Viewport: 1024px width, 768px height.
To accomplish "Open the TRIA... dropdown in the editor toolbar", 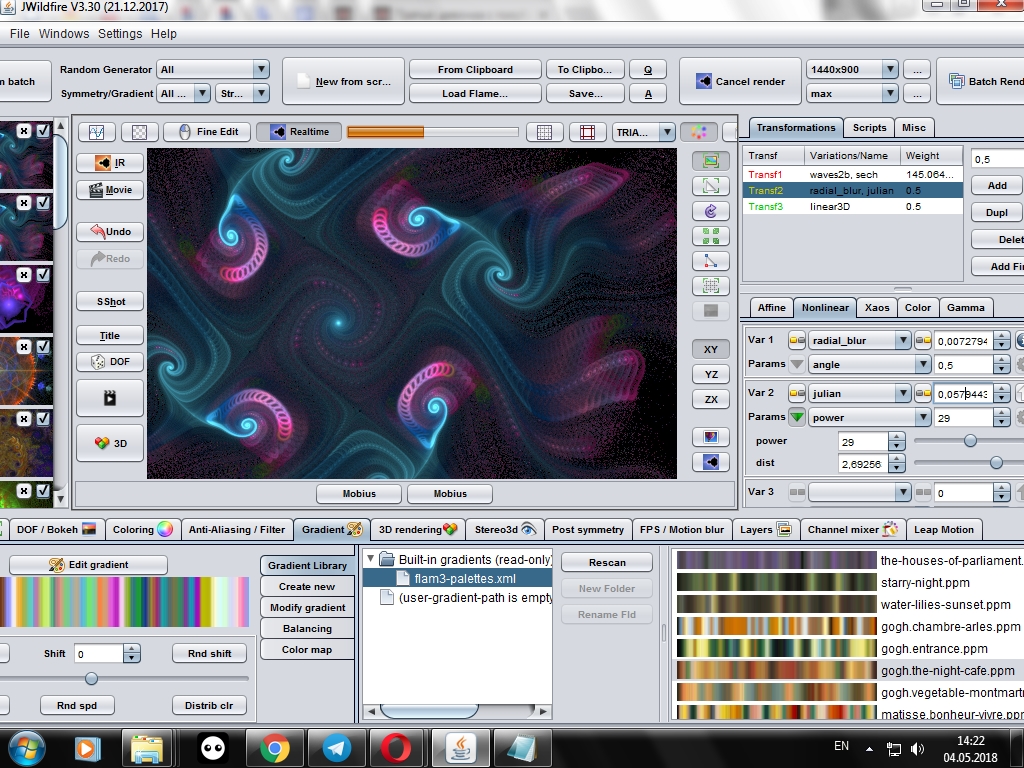I will click(644, 132).
